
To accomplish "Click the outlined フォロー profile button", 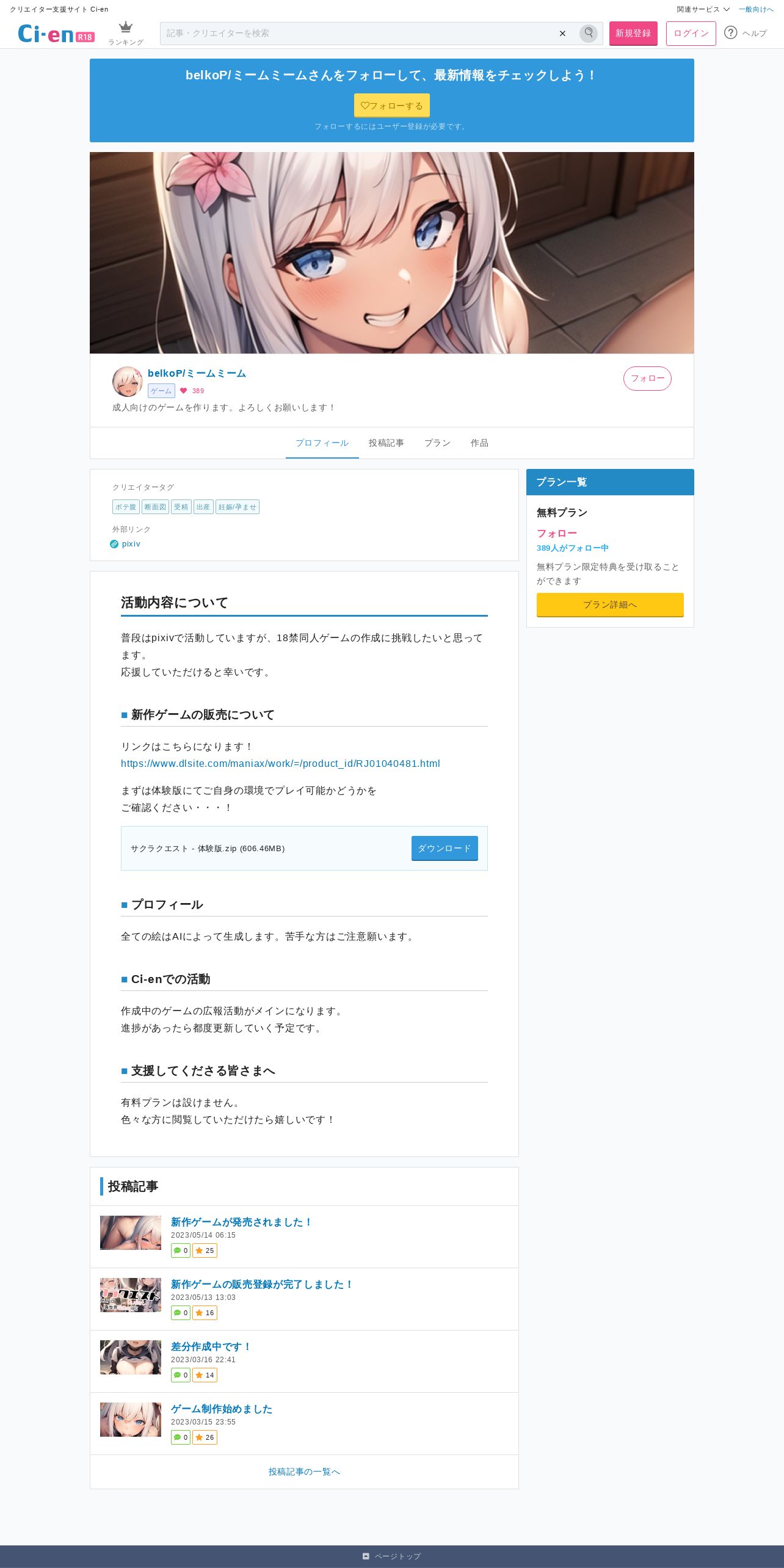I will coord(647,379).
